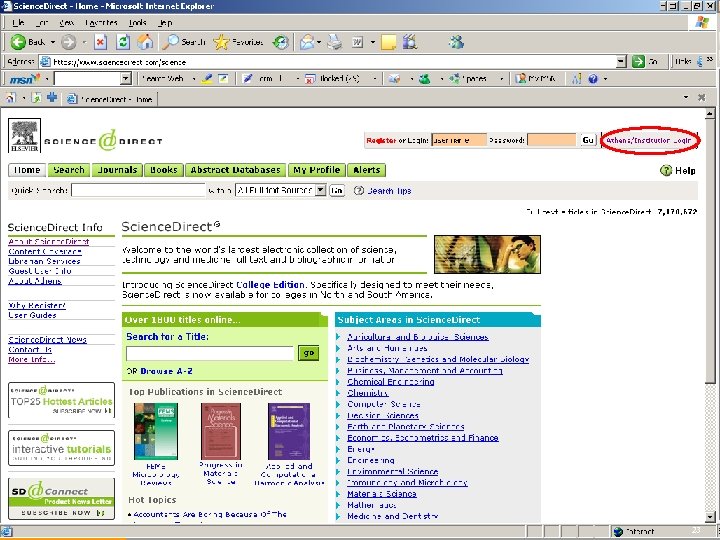Go to browser Home page icon

coord(145,42)
